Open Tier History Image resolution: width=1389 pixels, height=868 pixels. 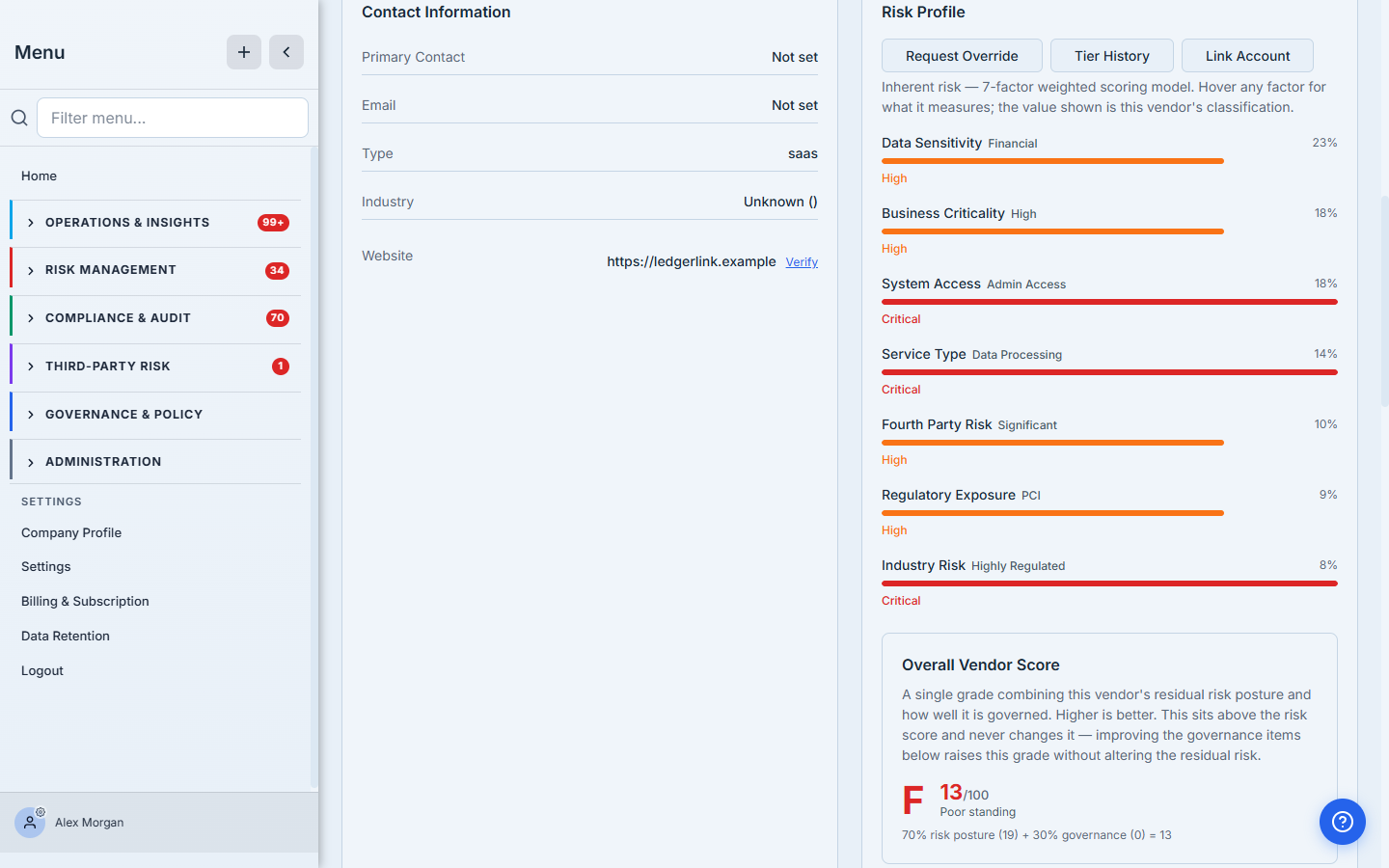1112,56
